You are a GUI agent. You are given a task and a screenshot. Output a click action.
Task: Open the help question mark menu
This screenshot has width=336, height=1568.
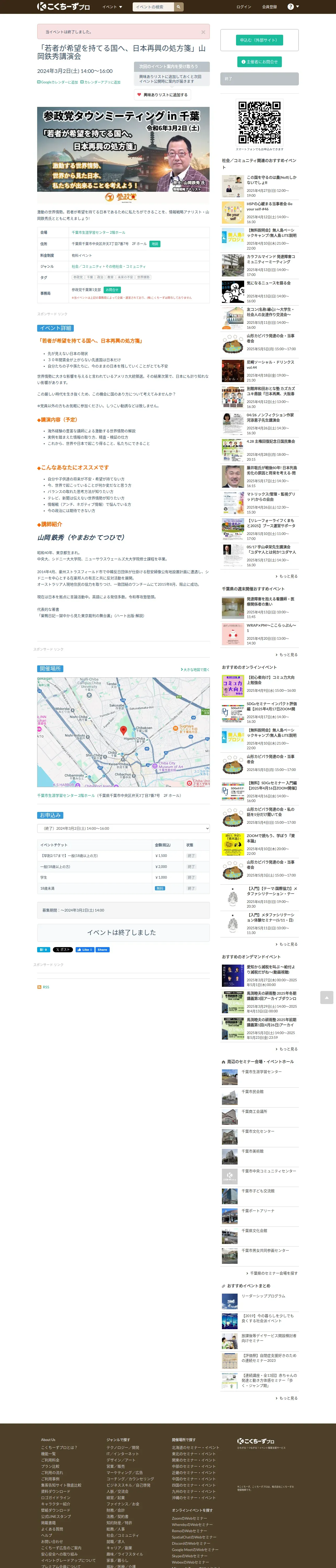292,7
